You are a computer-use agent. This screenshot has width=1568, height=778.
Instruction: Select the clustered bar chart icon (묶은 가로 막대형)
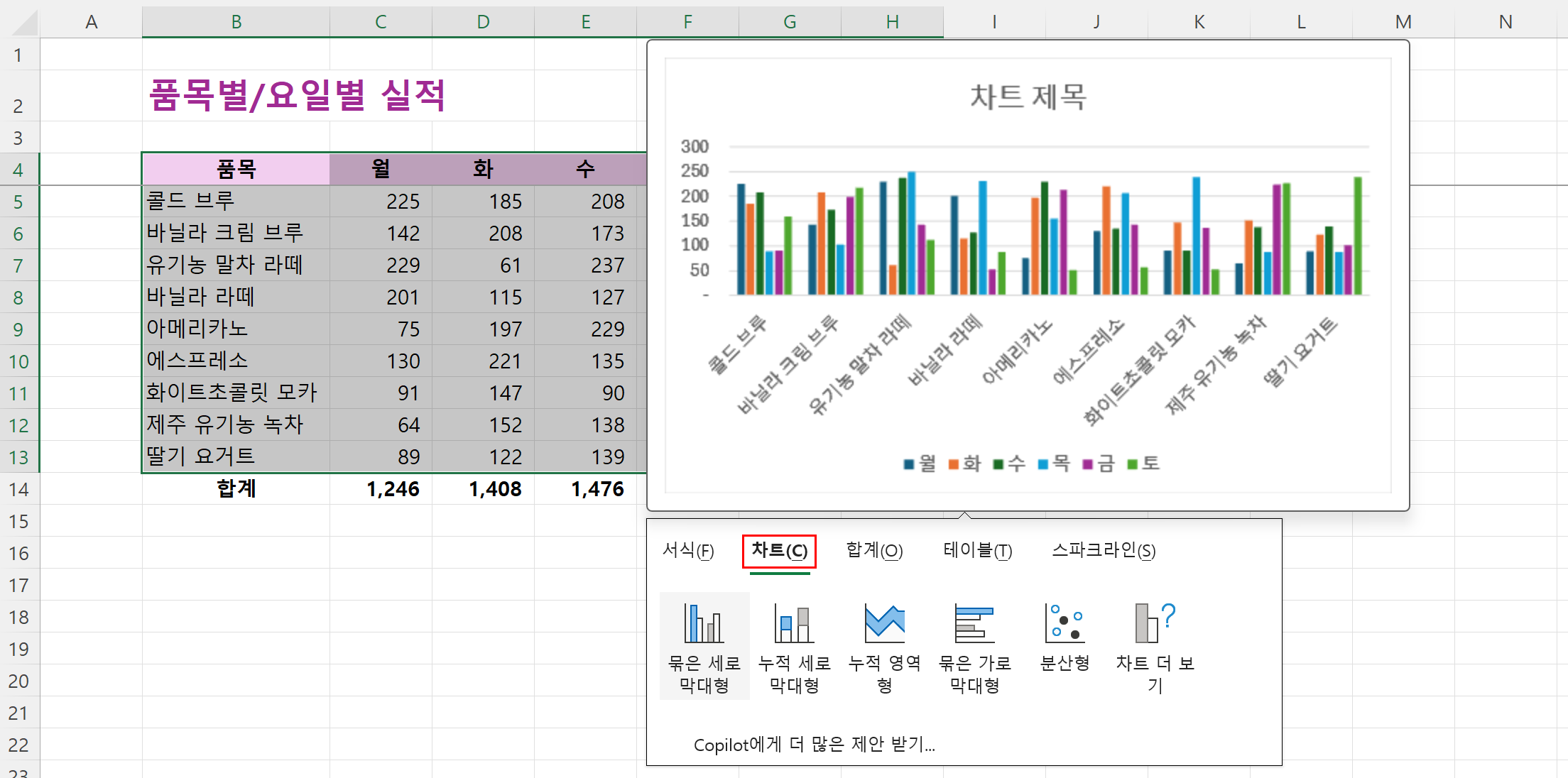pyautogui.click(x=974, y=624)
